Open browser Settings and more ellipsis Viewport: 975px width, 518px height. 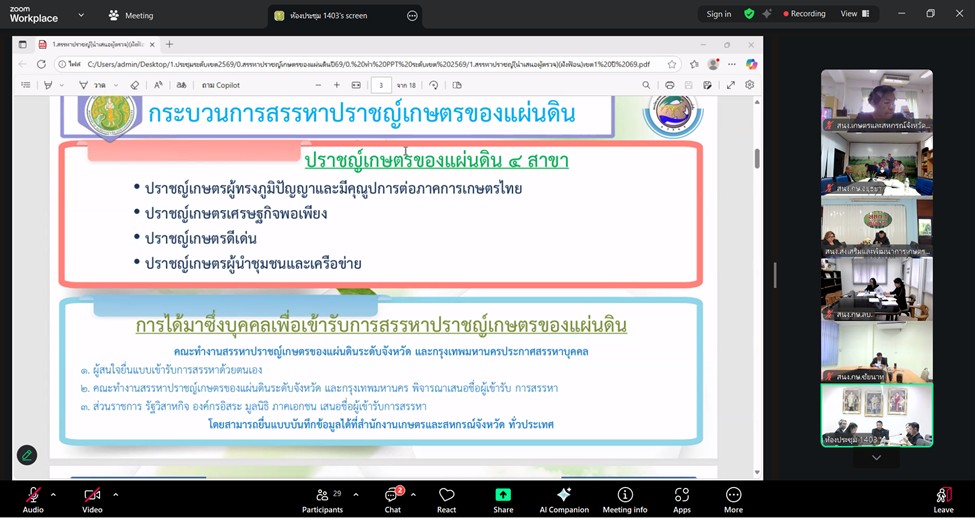(x=732, y=64)
